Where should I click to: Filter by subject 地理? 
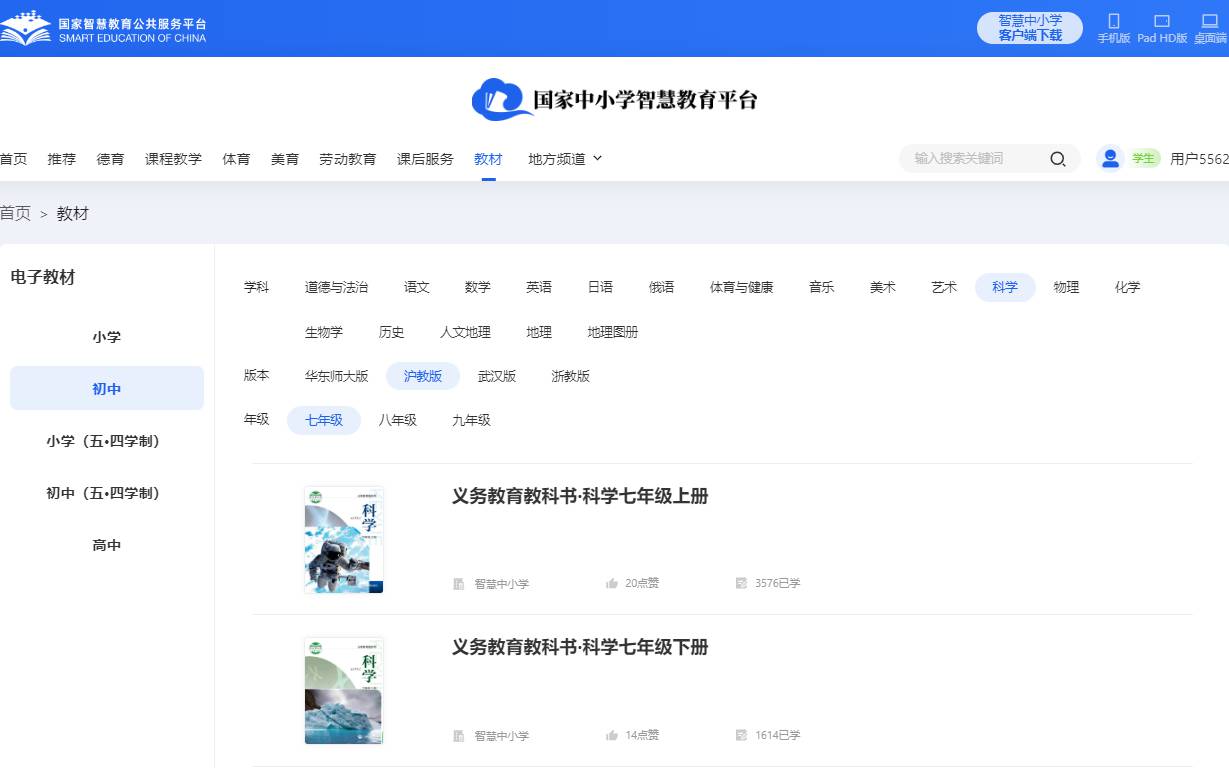point(539,332)
